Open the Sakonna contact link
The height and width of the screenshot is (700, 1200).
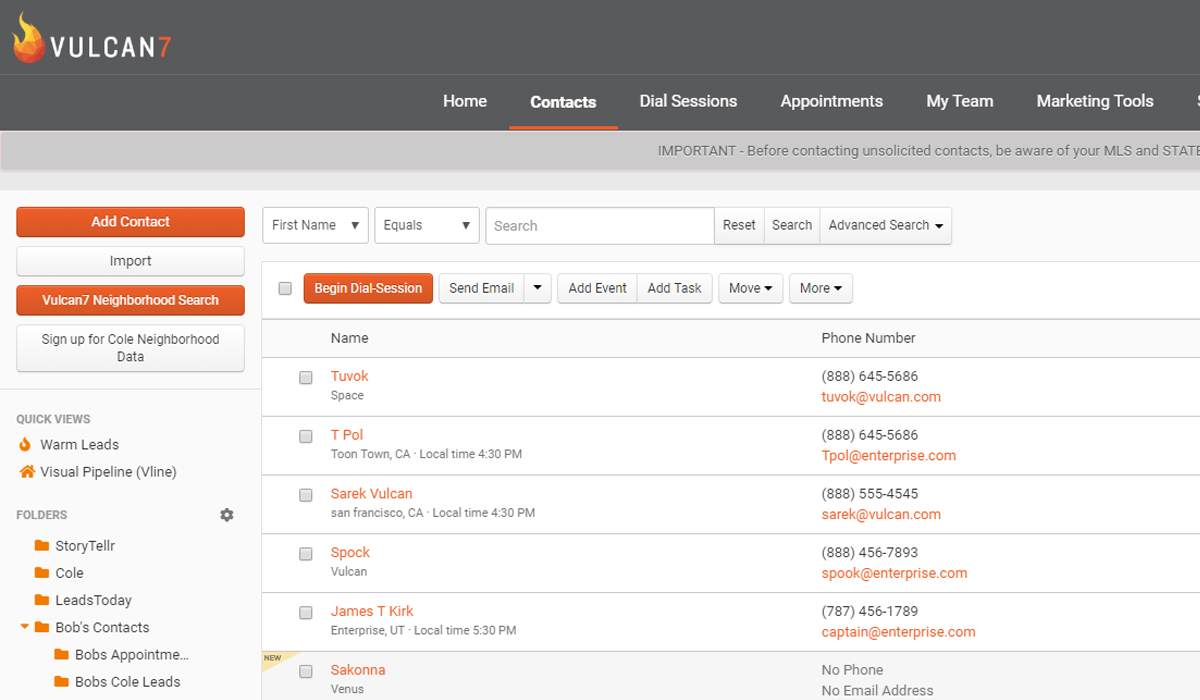click(x=358, y=670)
